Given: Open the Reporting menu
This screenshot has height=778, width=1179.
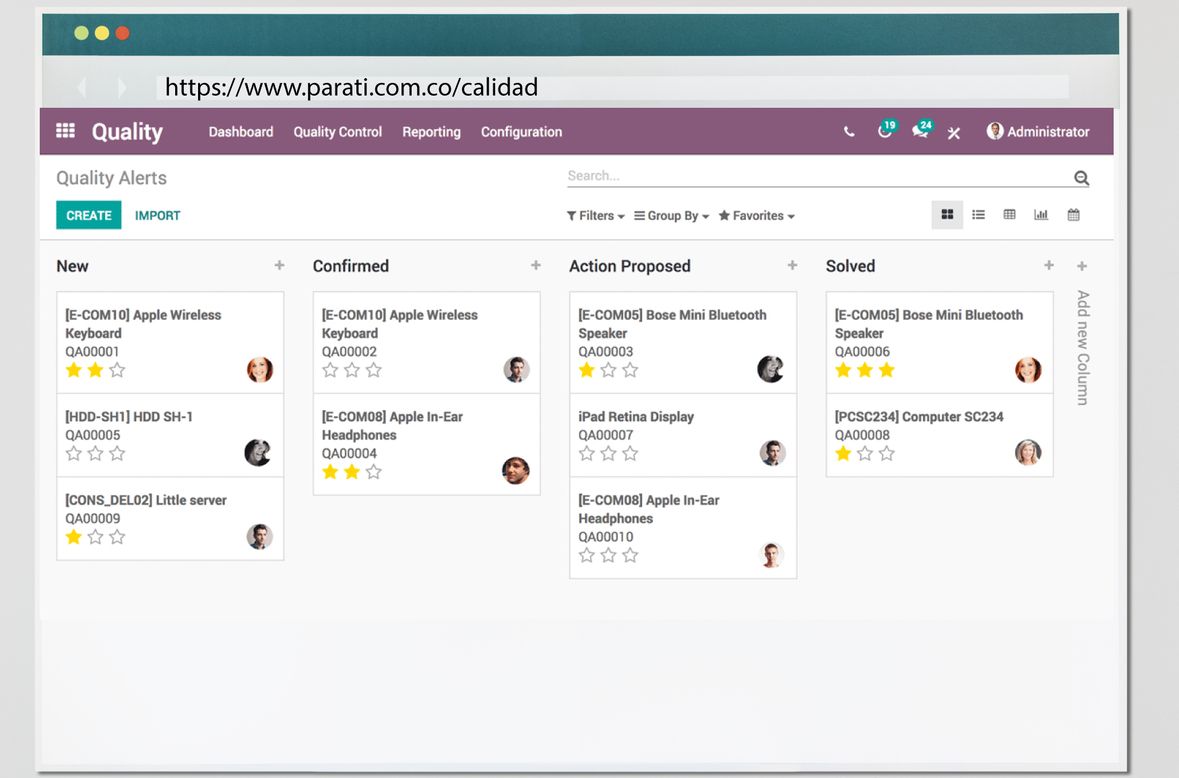Looking at the screenshot, I should (431, 132).
